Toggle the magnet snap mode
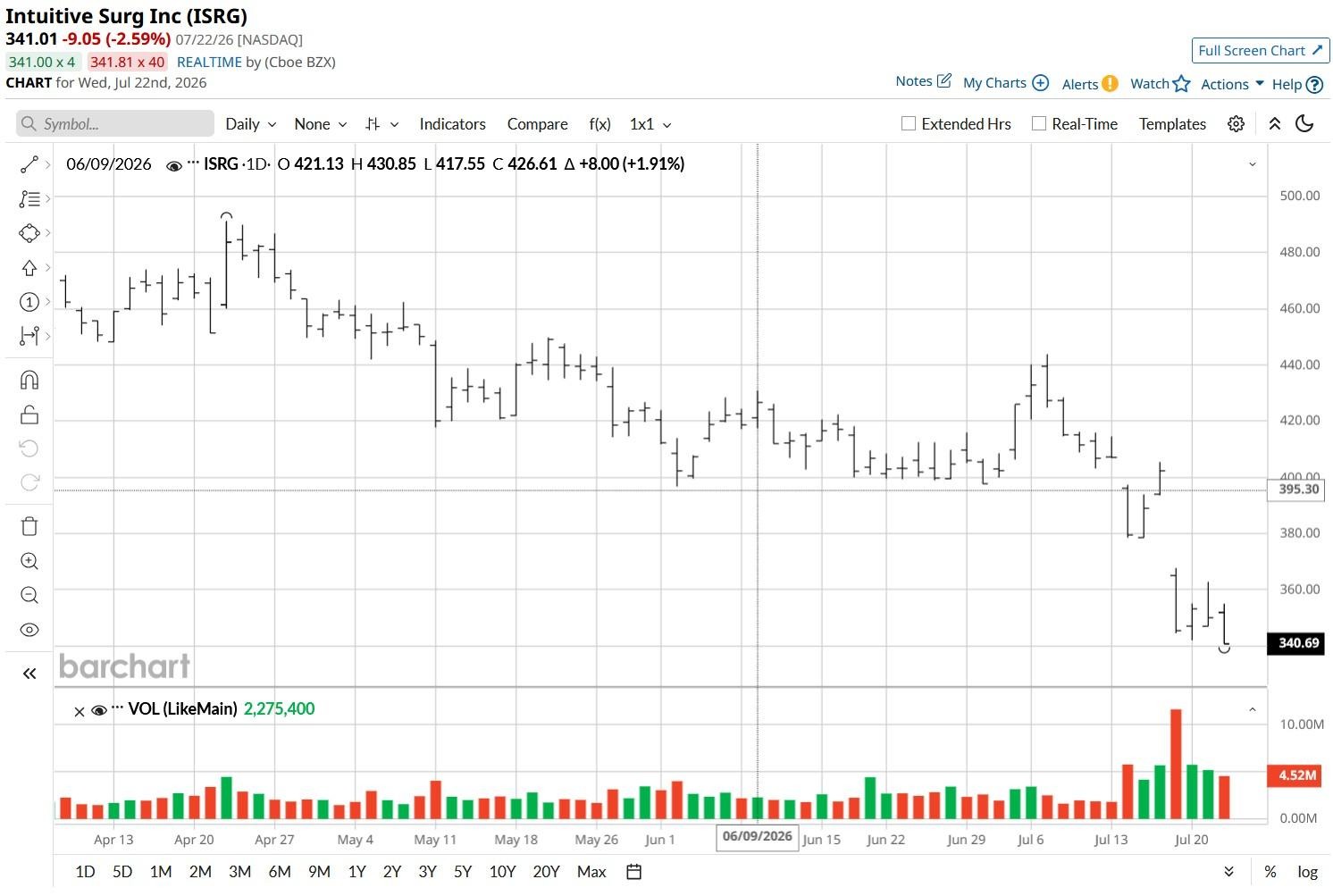 (29, 381)
